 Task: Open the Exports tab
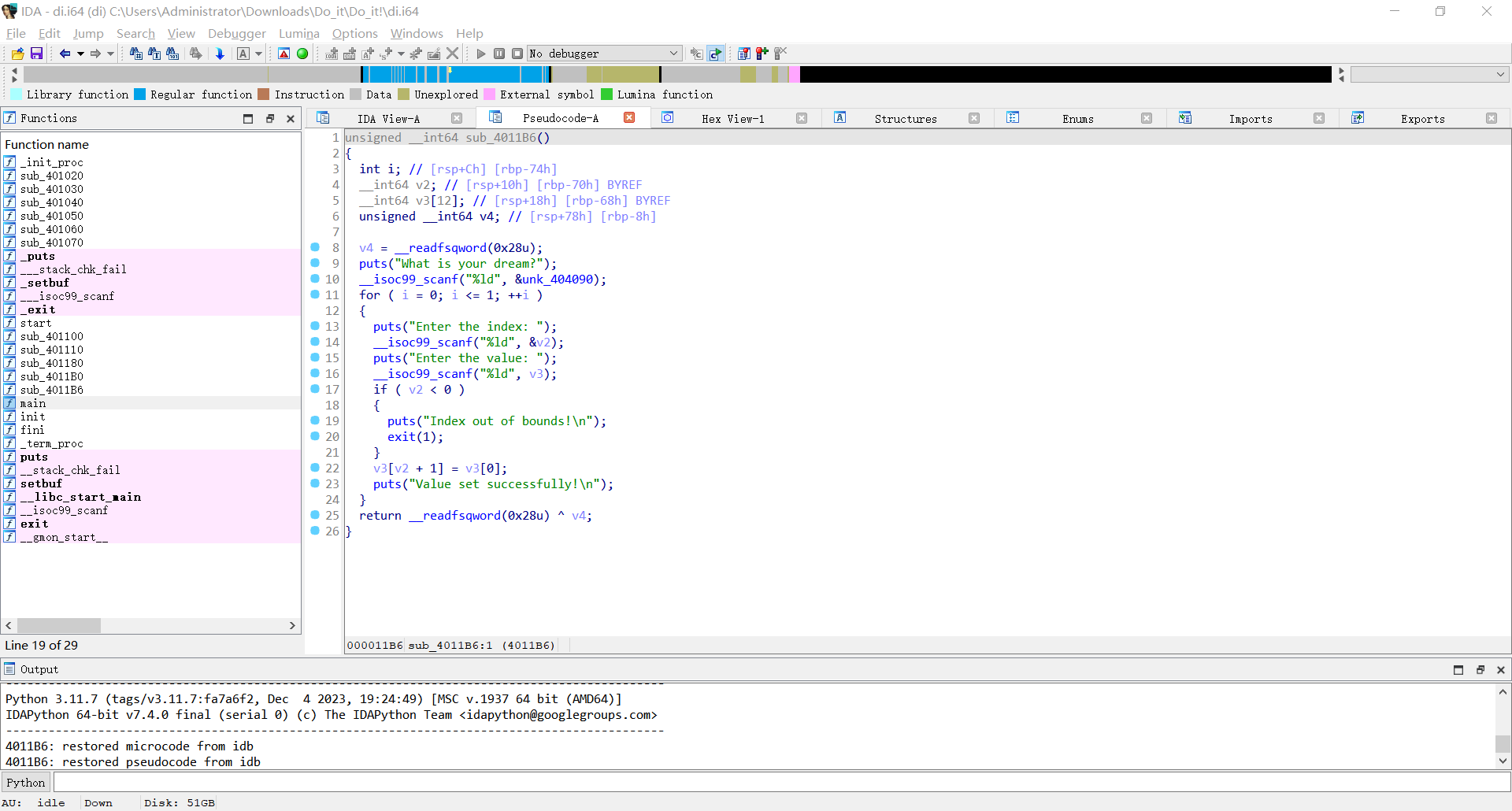pyautogui.click(x=1423, y=119)
